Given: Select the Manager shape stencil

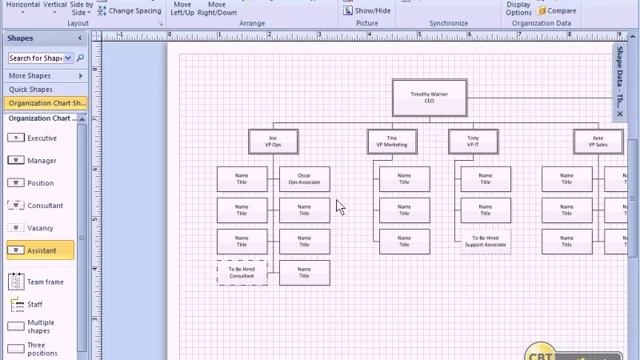Looking at the screenshot, I should point(32,160).
